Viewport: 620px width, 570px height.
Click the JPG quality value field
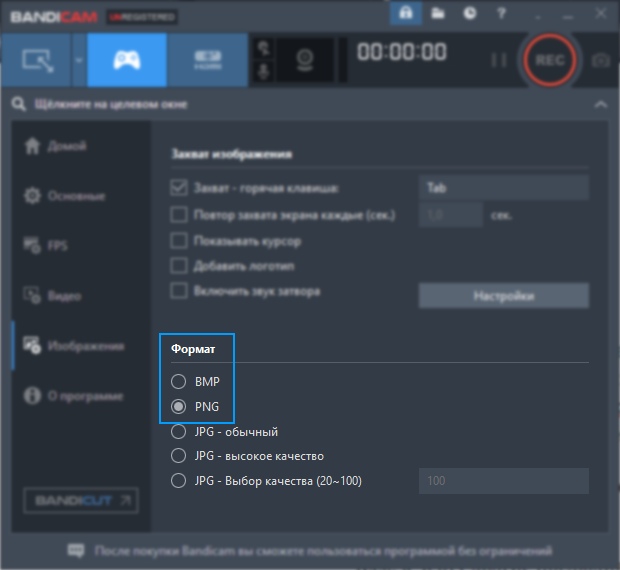click(504, 481)
